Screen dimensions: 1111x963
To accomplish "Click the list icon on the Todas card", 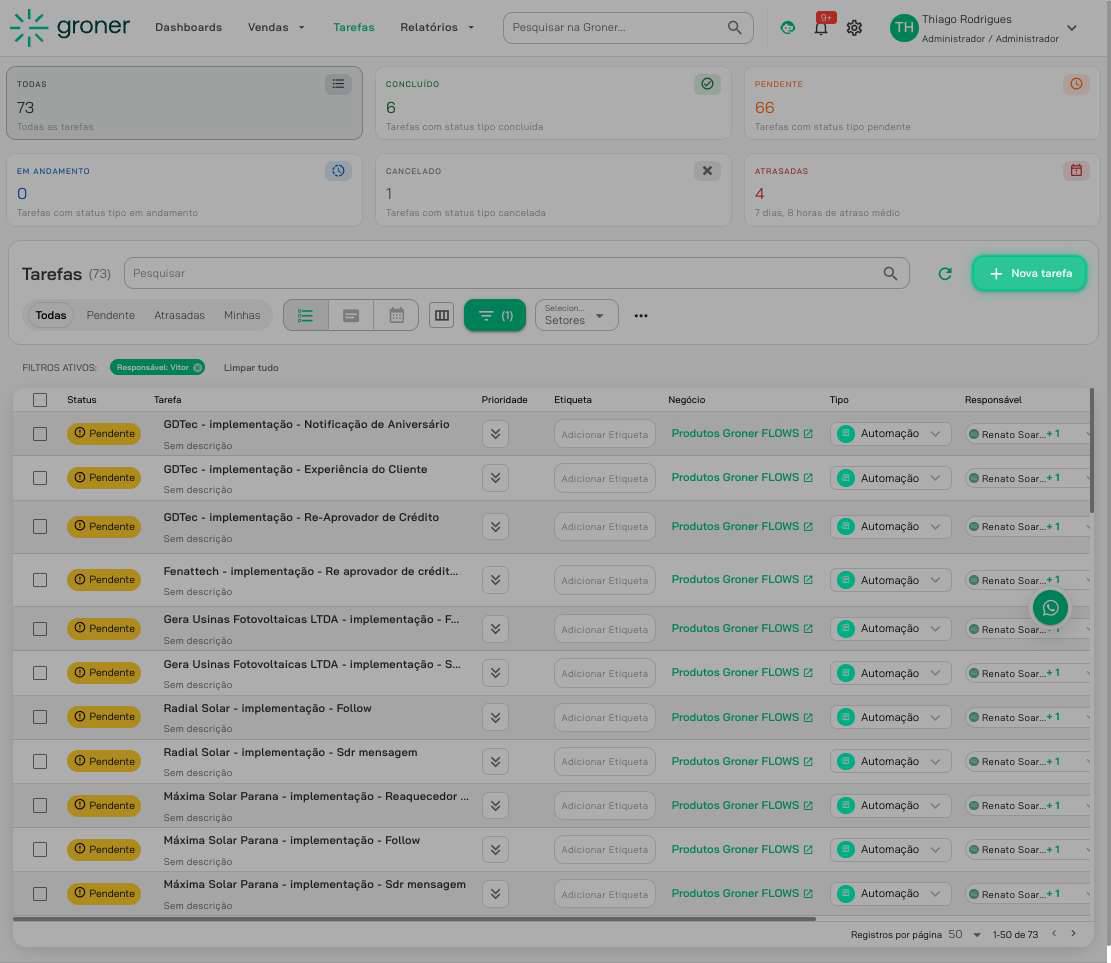I will click(338, 84).
